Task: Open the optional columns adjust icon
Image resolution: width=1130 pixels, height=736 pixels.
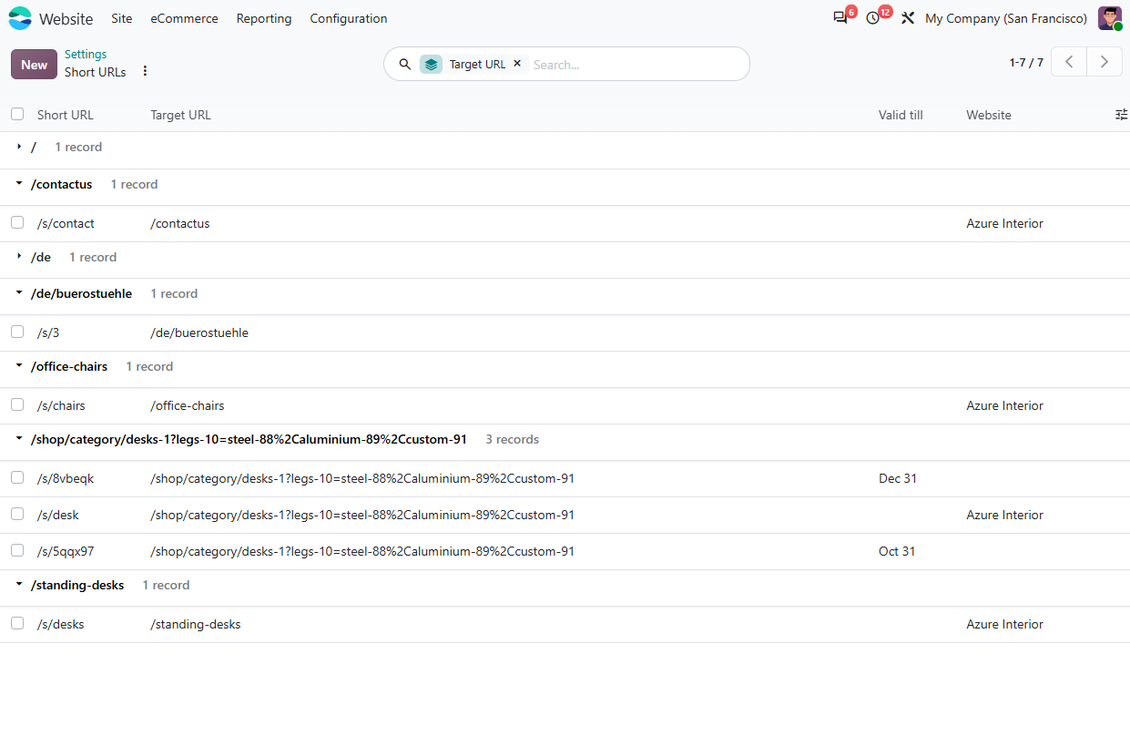Action: tap(1121, 115)
